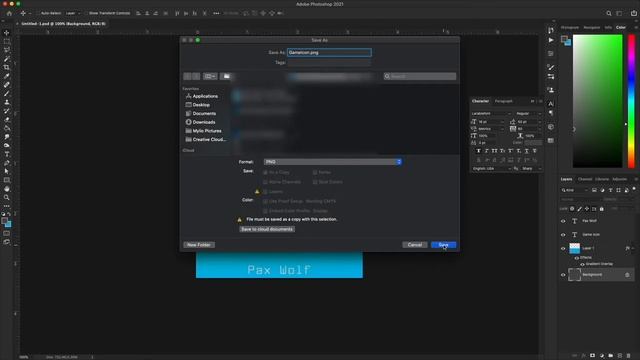Switch to the Channels tab
Viewport: 640px width, 360px height.
(x=584, y=179)
